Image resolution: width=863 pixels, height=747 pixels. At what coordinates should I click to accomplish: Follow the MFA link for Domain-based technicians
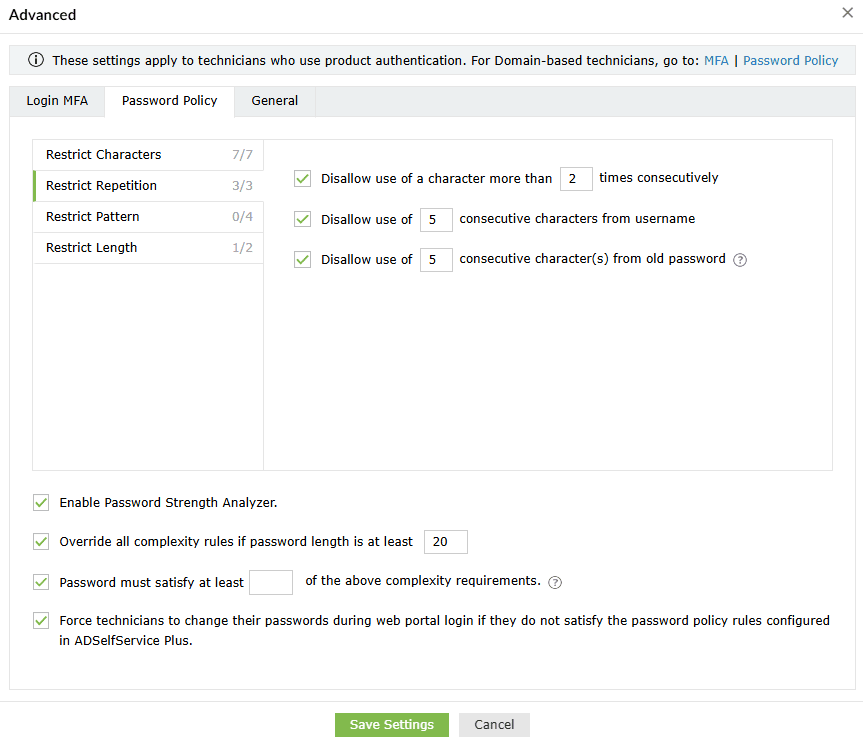[716, 60]
